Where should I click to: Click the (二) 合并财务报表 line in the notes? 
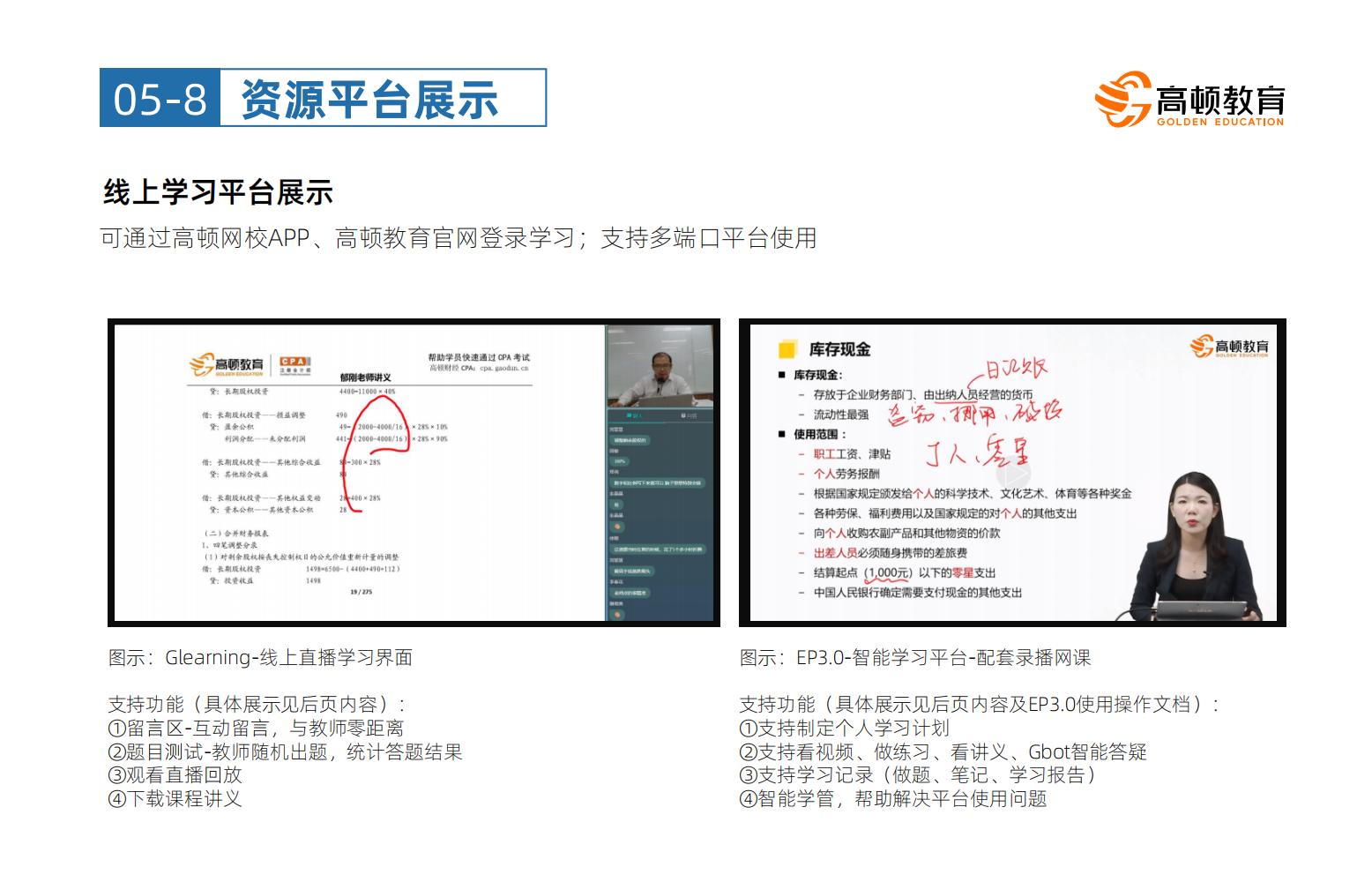coord(236,534)
